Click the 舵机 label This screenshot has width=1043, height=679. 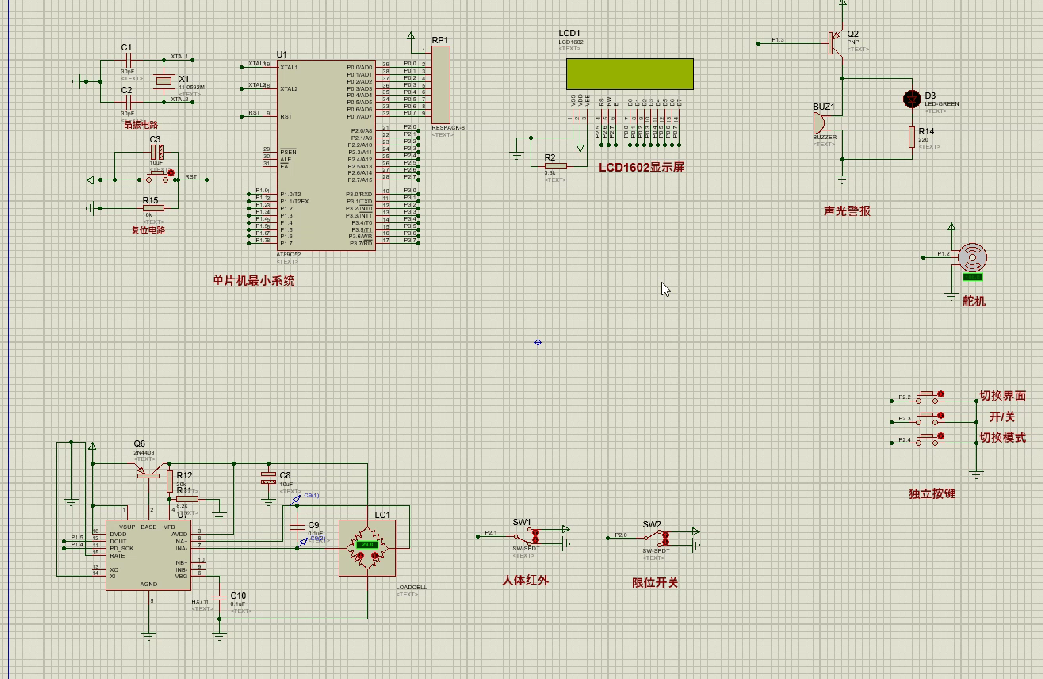pos(974,301)
